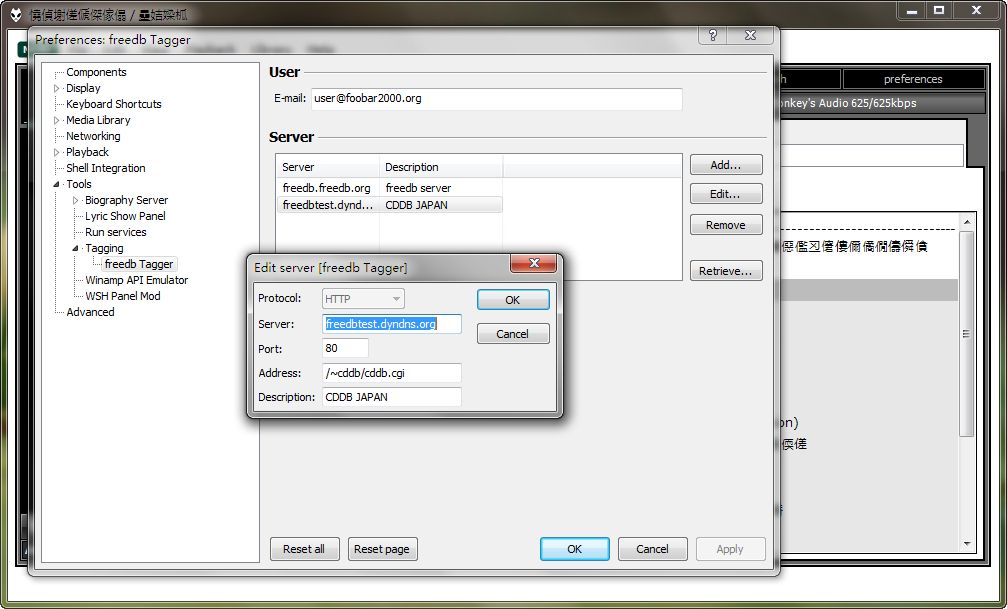Click the Retrieve... button
This screenshot has height=609, width=1007.
pos(726,271)
